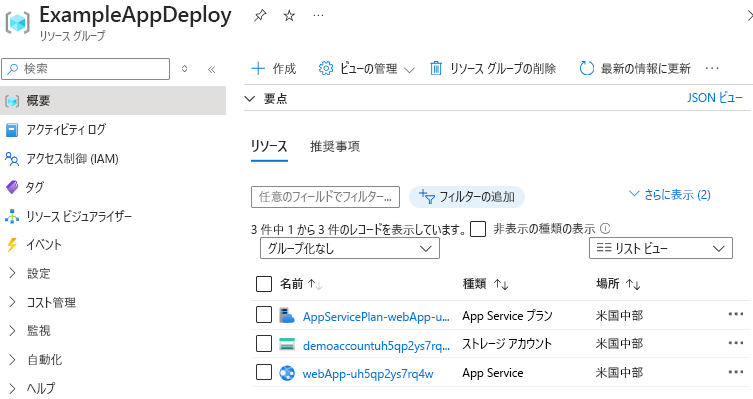Open リソース ビジュアライザー icon

pyautogui.click(x=12, y=216)
